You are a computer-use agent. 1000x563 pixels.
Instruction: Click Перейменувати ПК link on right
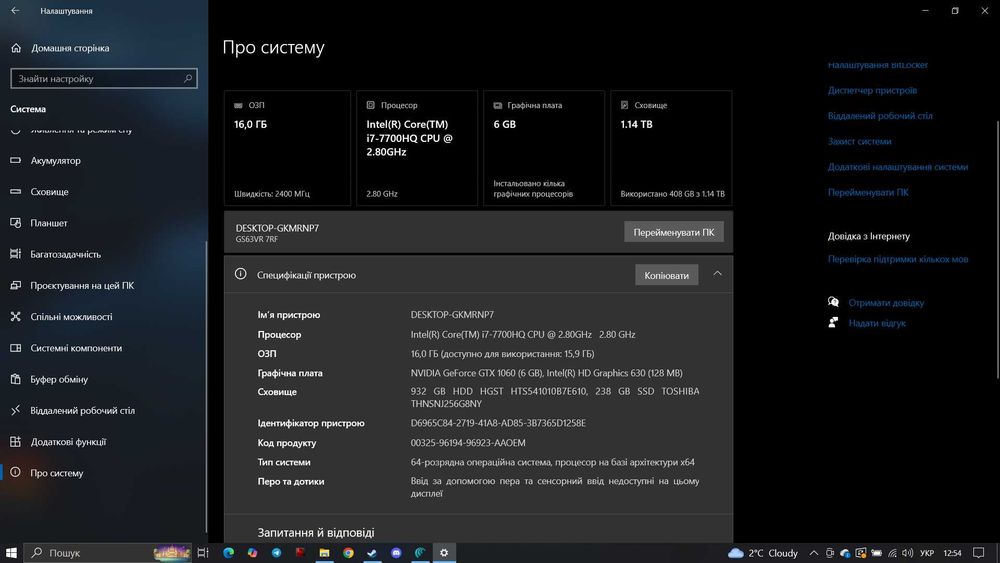[868, 193]
